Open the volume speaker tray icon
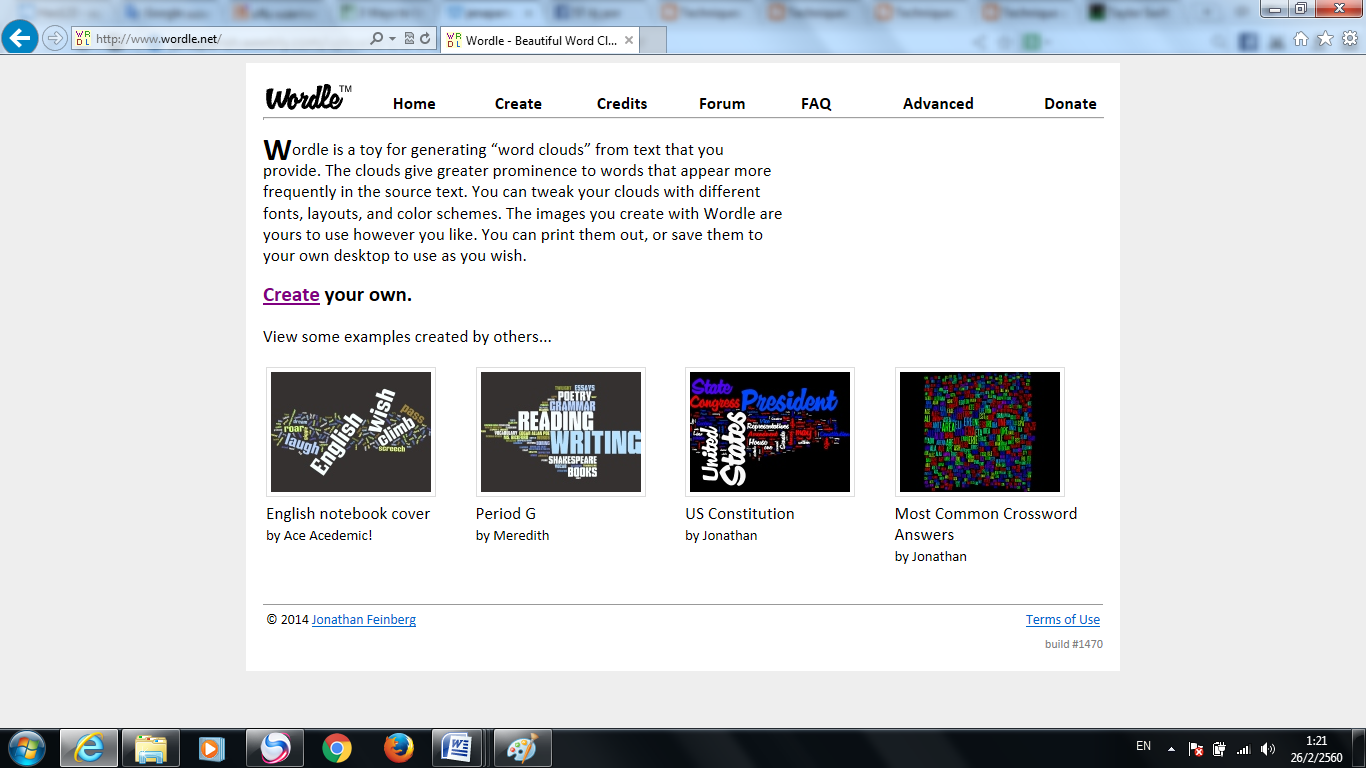This screenshot has height=768, width=1366. (1268, 748)
